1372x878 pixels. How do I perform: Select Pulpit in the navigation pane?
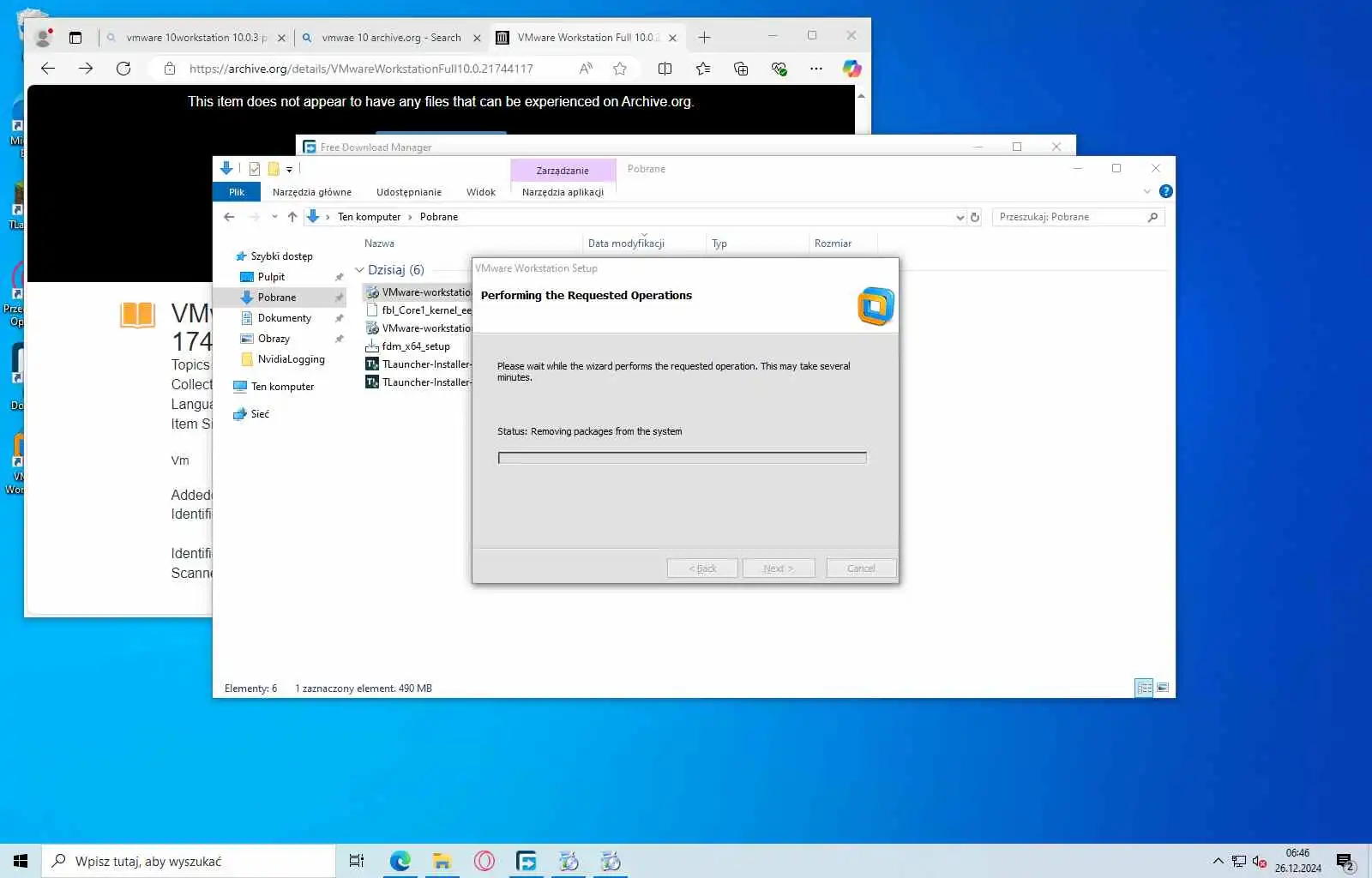pyautogui.click(x=271, y=277)
